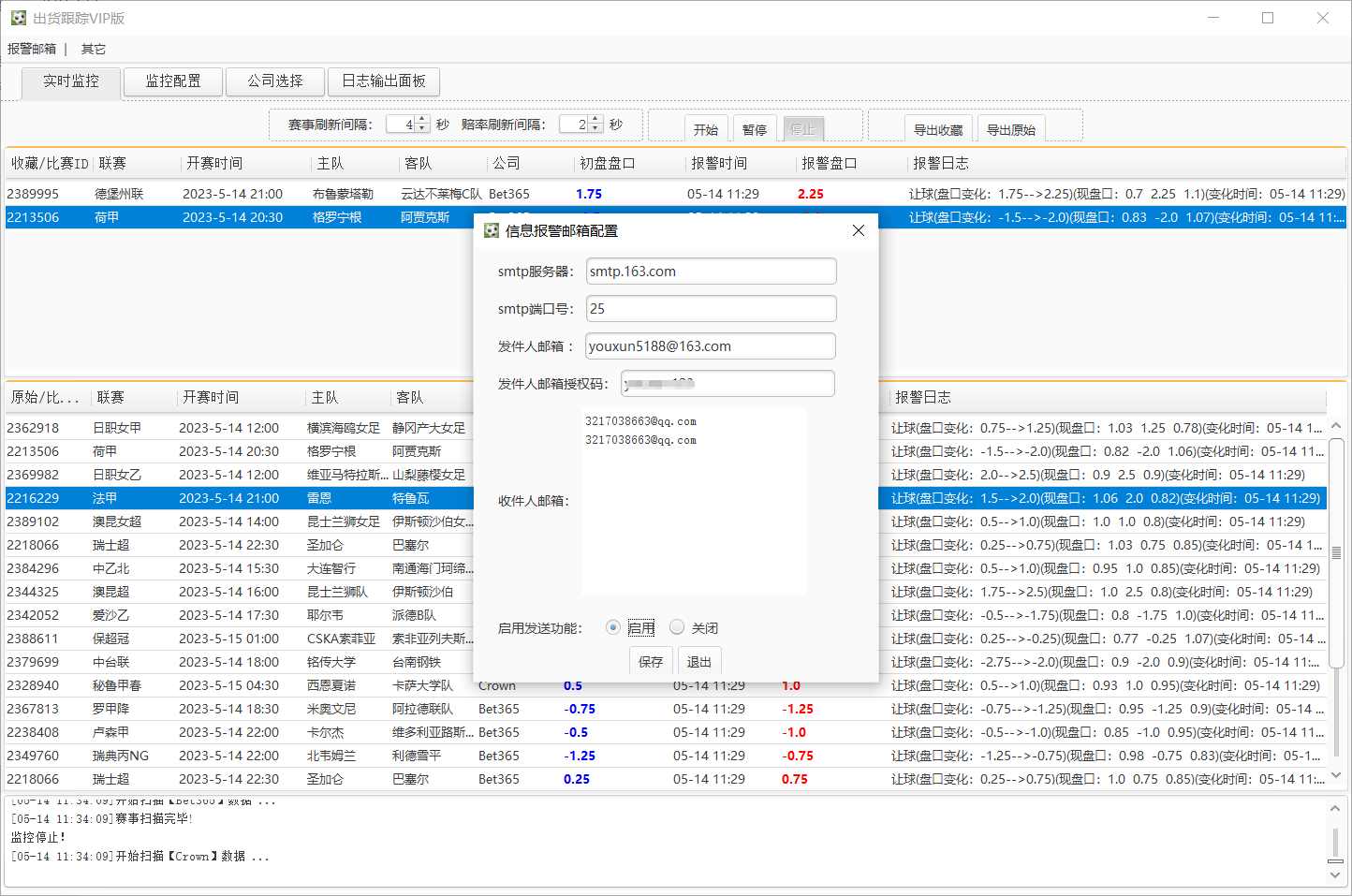Viewport: 1352px width, 896px height.
Task: Switch to the 日志输出面板 tab
Action: coord(384,81)
